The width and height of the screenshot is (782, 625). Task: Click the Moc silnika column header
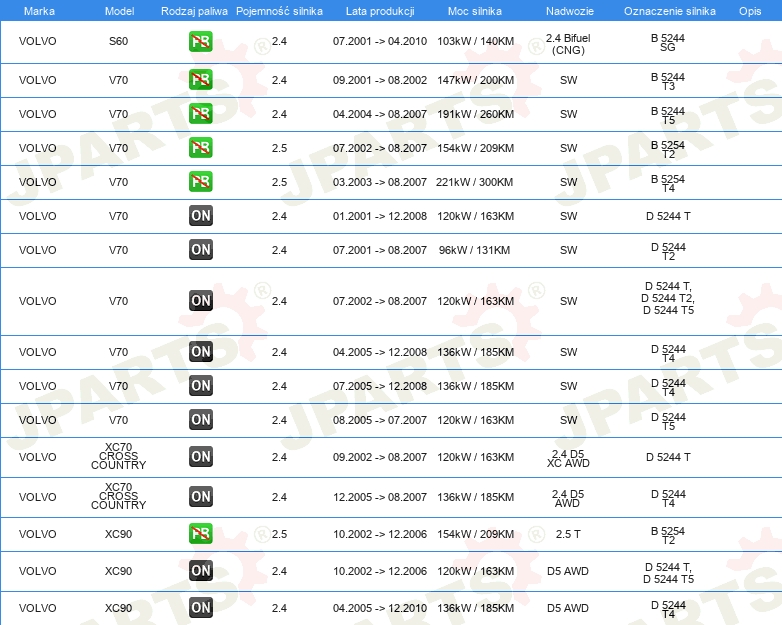click(474, 11)
